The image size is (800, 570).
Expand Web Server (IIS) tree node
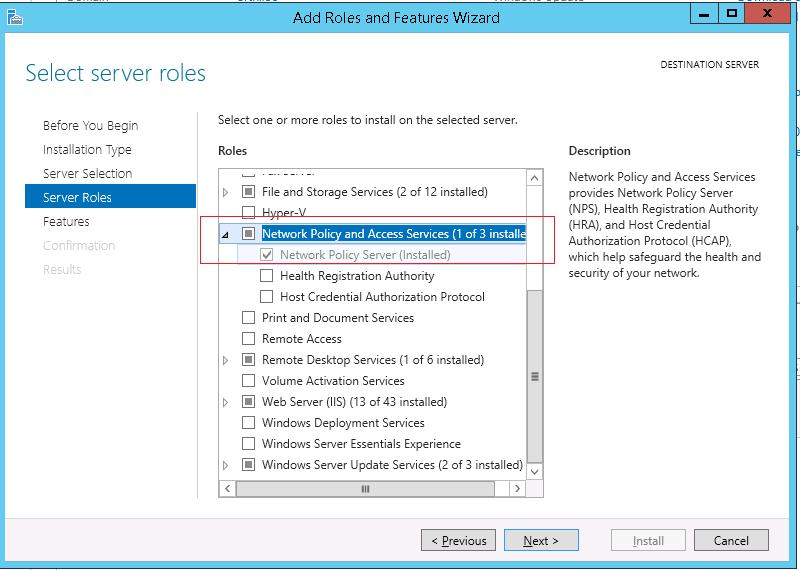[x=225, y=402]
